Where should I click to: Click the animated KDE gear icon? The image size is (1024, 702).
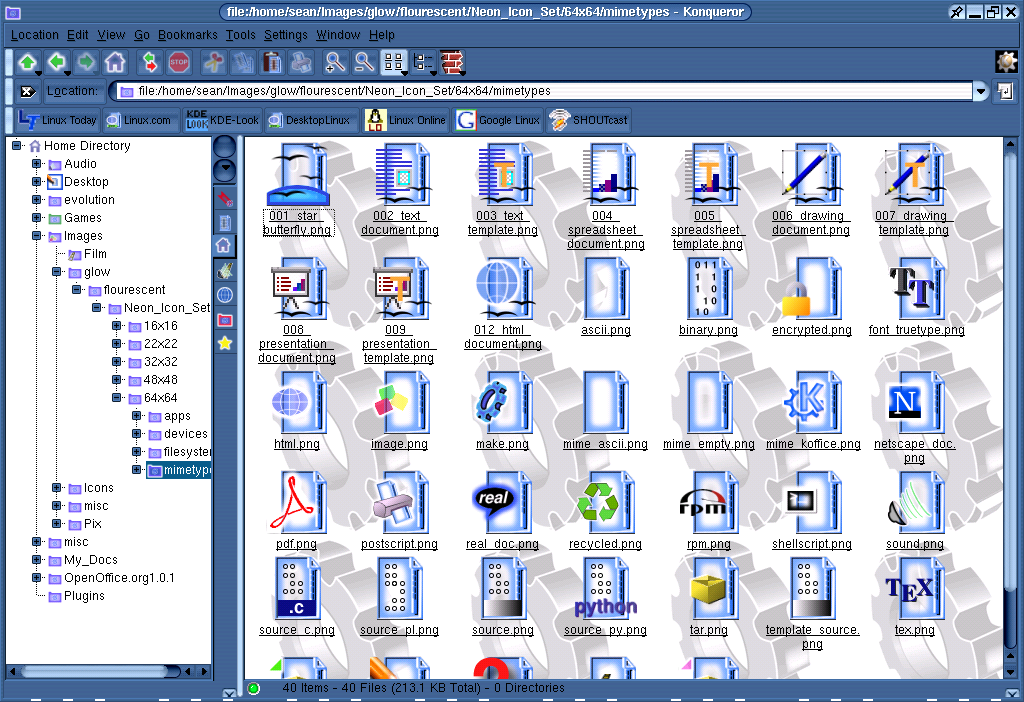coord(1006,62)
